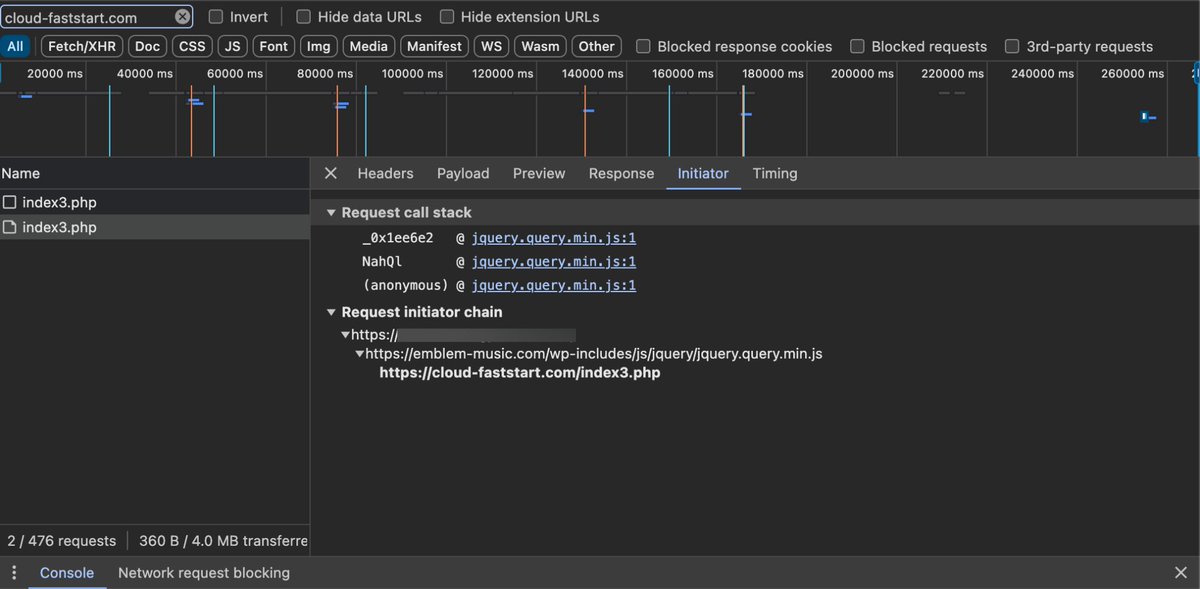Check Blocked response cookies
This screenshot has width=1200, height=589.
tap(644, 46)
